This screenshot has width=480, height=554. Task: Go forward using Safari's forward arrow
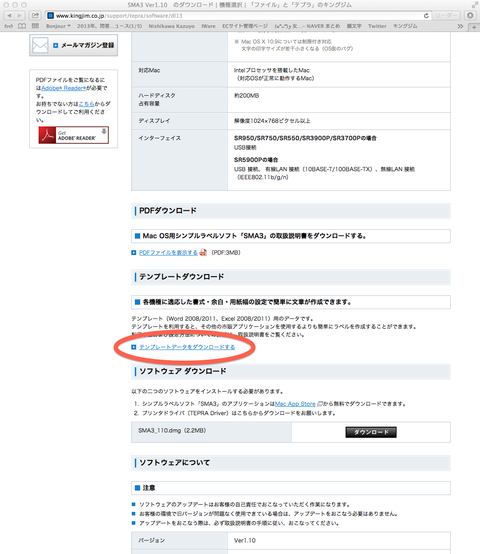(x=20, y=16)
